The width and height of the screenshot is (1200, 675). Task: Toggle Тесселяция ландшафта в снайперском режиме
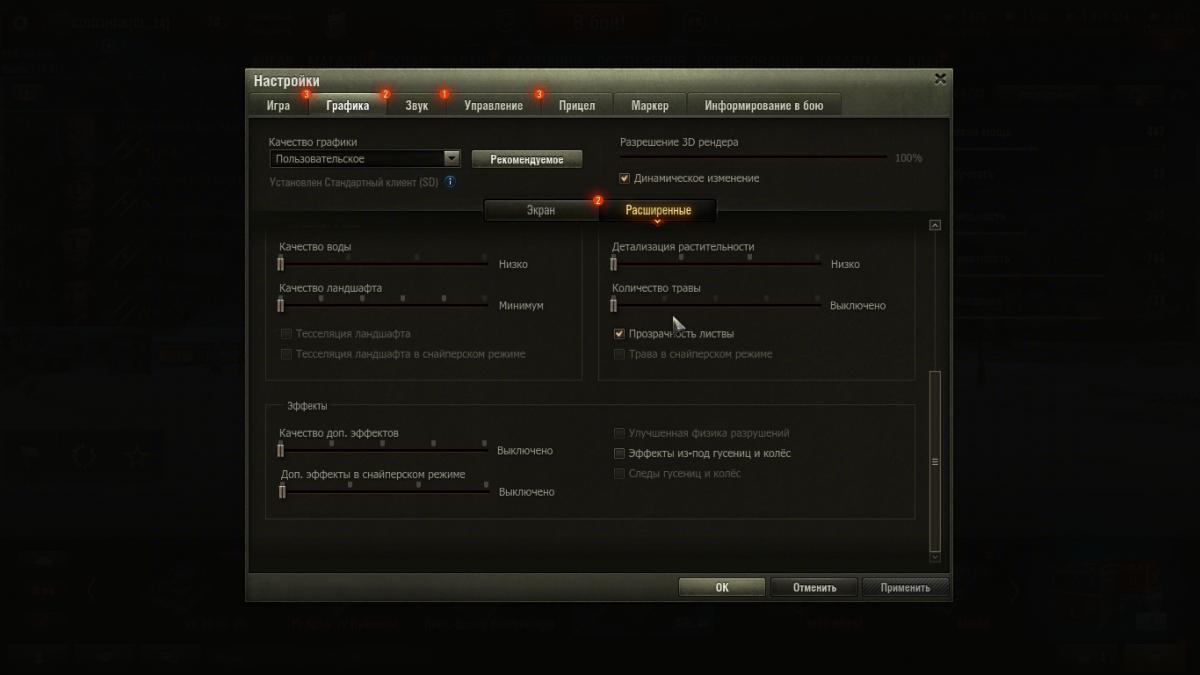click(286, 354)
